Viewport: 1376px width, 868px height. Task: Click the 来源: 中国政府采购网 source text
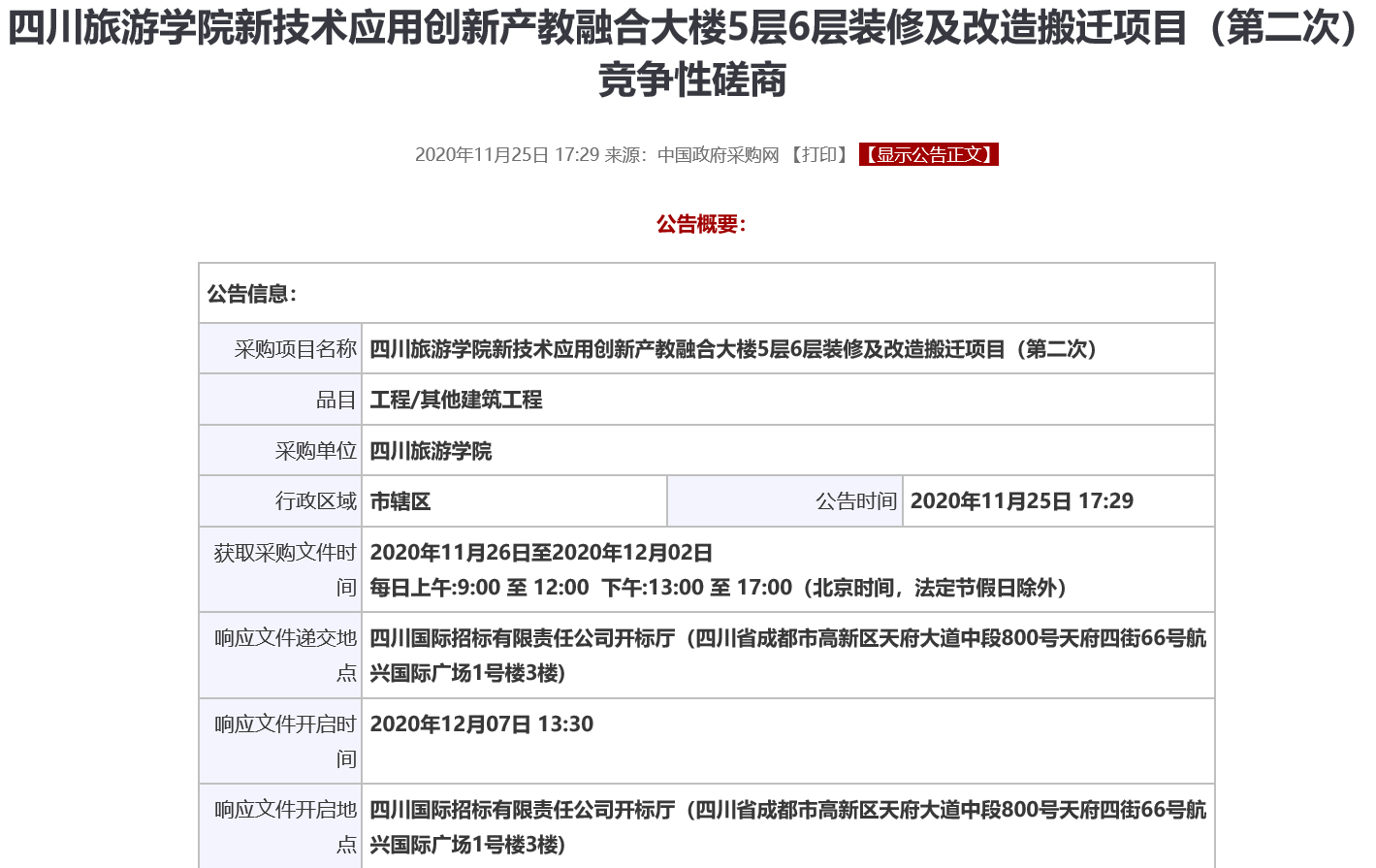click(x=692, y=155)
